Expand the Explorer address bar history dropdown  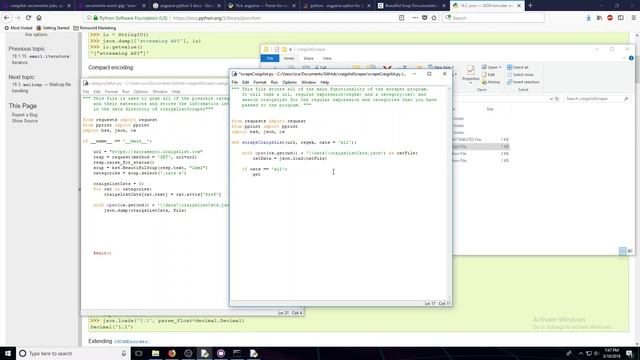[x=551, y=99]
